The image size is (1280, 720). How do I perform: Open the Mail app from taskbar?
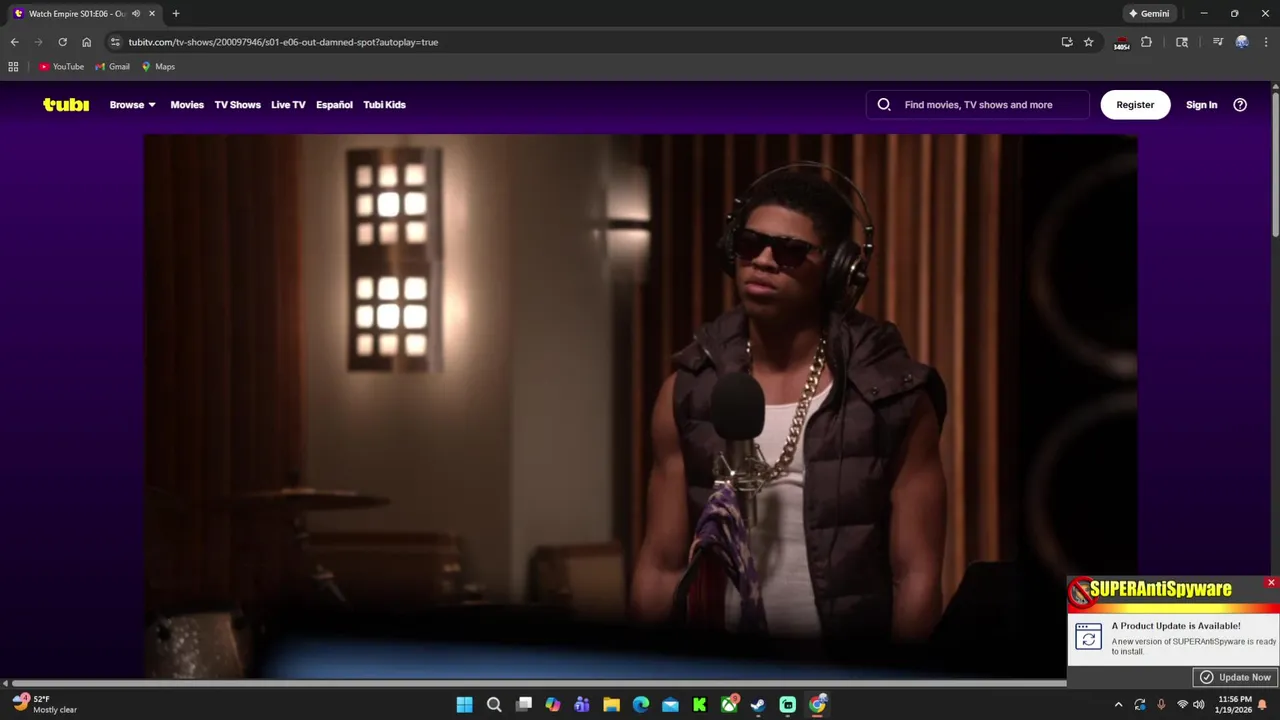(670, 705)
